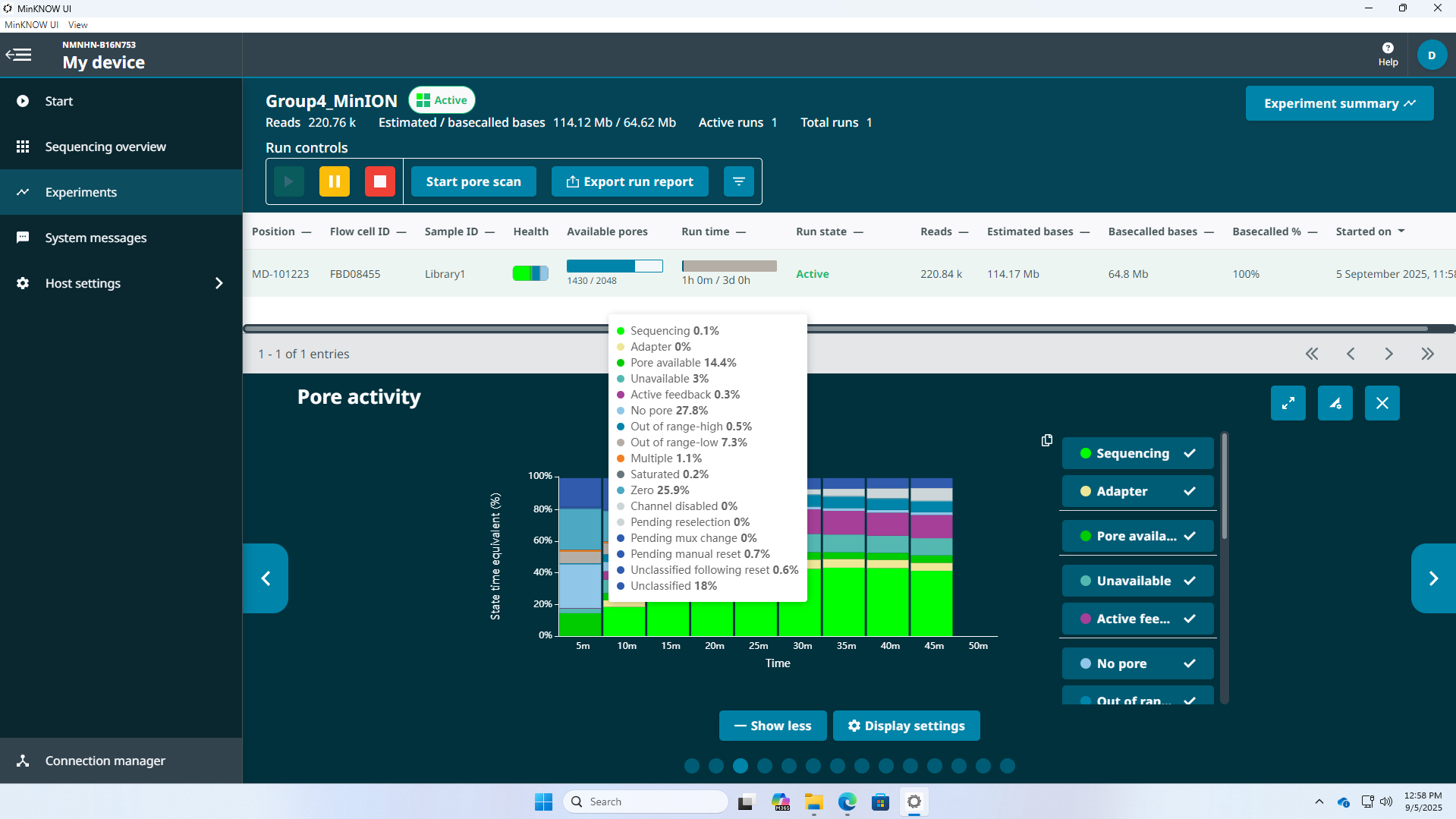
Task: Sort by Started on column arrow
Action: click(x=1401, y=232)
